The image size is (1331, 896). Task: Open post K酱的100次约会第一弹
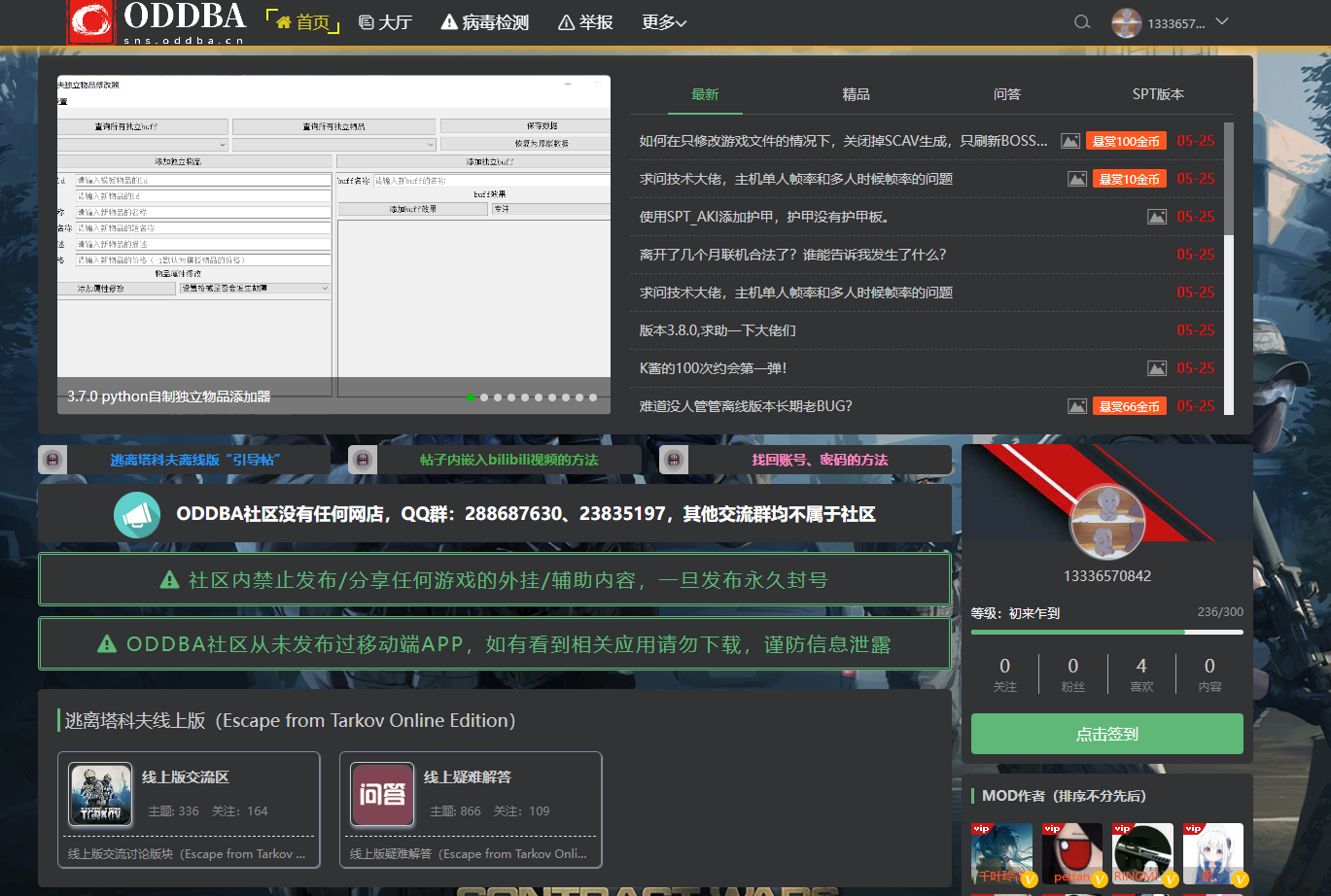click(713, 368)
